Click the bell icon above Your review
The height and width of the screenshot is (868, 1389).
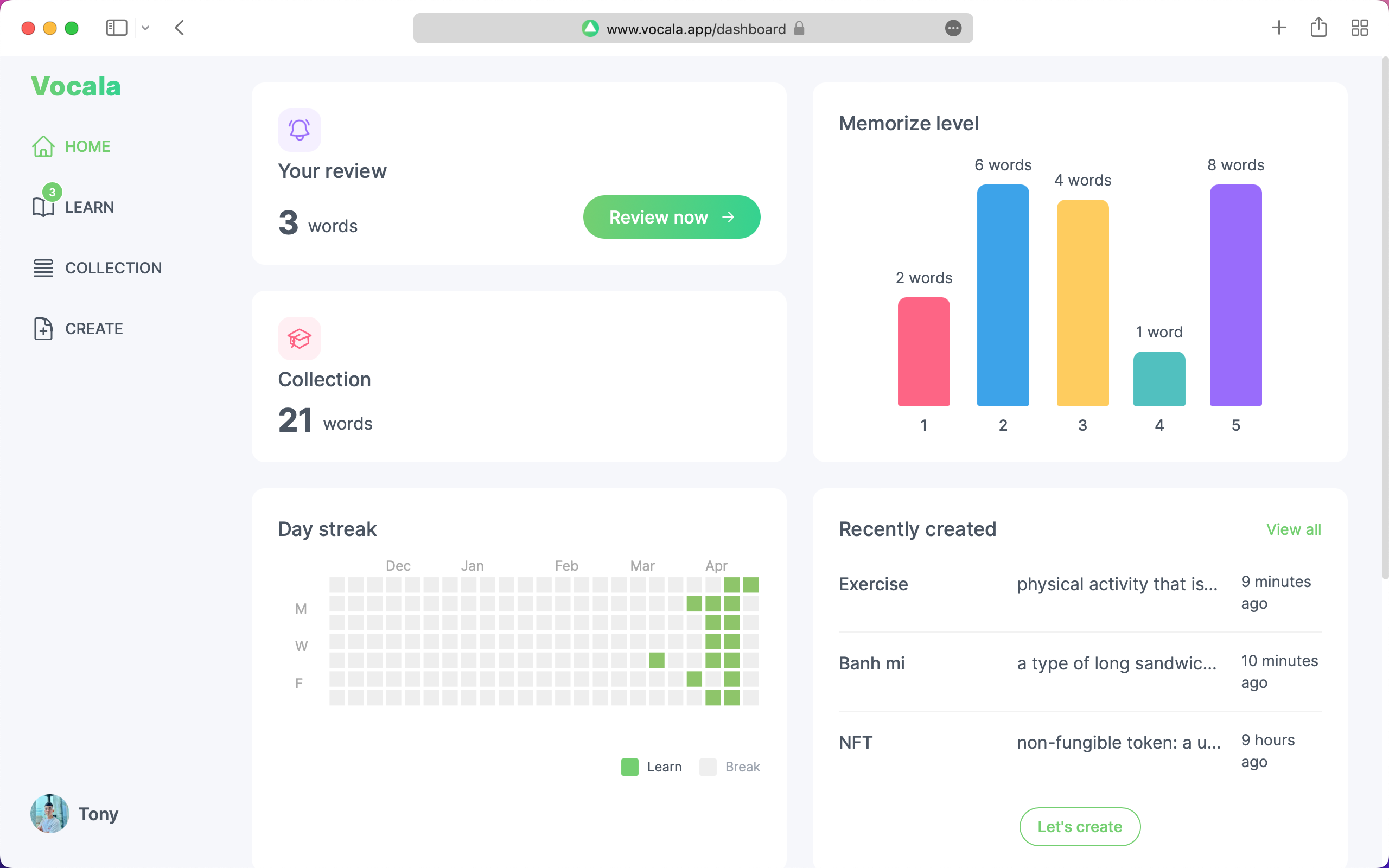coord(299,130)
